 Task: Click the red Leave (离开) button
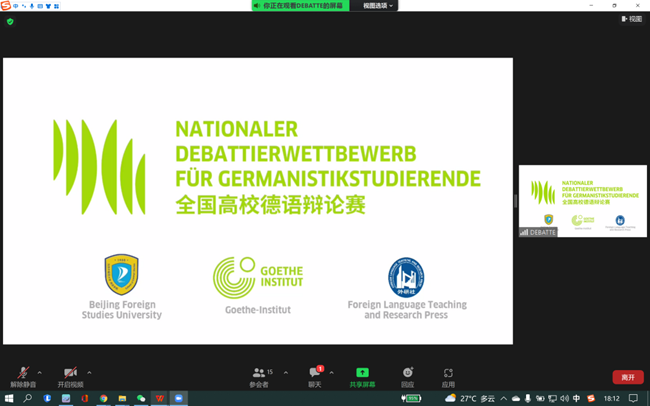[x=628, y=377]
